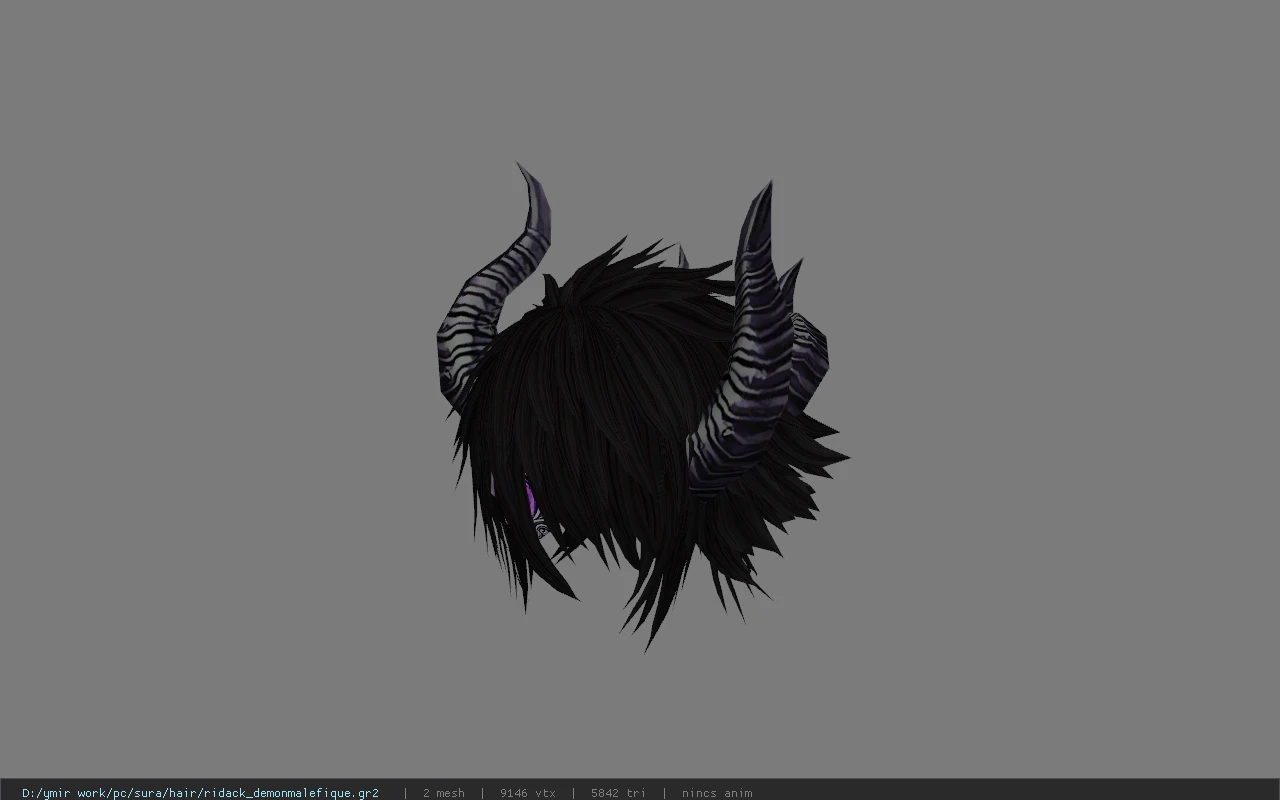Click the 'nincs anim' status entry

pos(717,793)
